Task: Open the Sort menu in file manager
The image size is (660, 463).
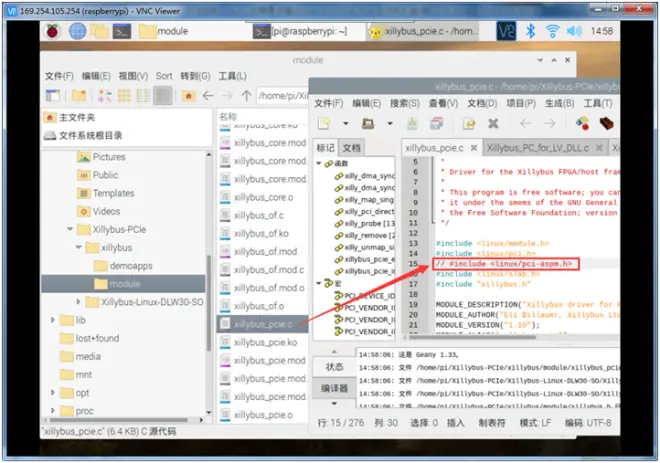Action: [x=164, y=76]
